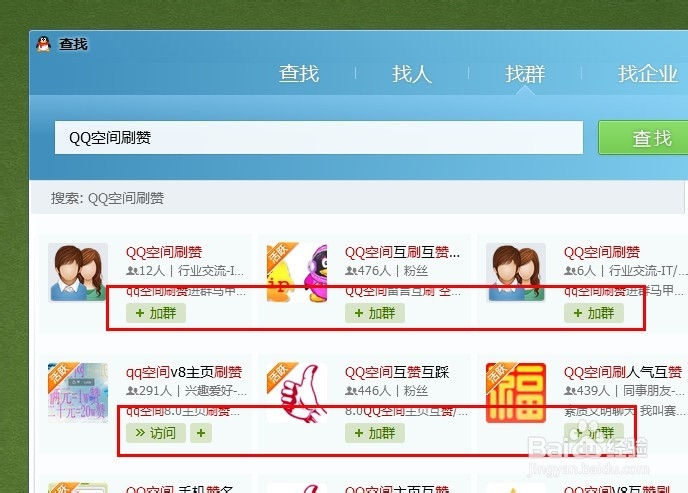
Task: Click 加群 under QQ空间互赞互踩 group
Action: tap(374, 433)
